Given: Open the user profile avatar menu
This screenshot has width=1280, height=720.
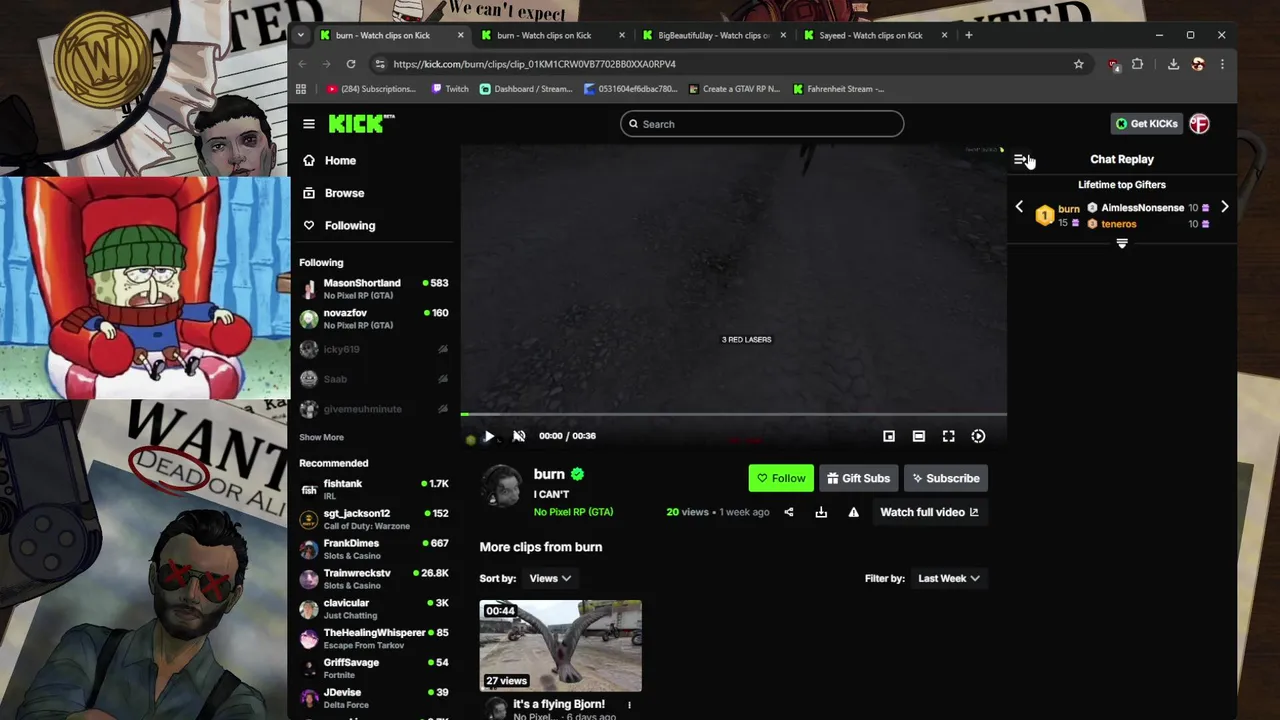Looking at the screenshot, I should click(x=1199, y=124).
